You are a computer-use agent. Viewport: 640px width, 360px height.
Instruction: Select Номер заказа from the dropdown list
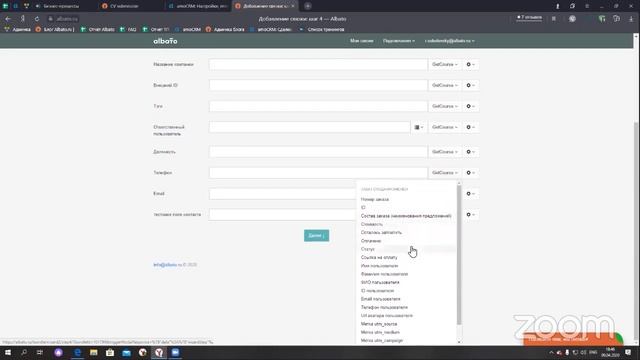pos(374,200)
